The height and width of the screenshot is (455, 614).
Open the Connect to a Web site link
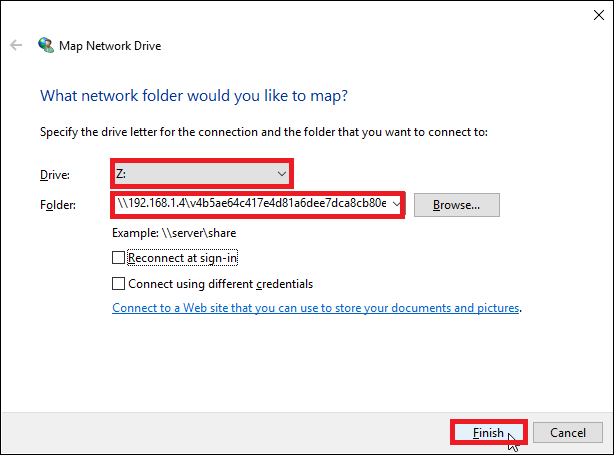click(x=316, y=309)
